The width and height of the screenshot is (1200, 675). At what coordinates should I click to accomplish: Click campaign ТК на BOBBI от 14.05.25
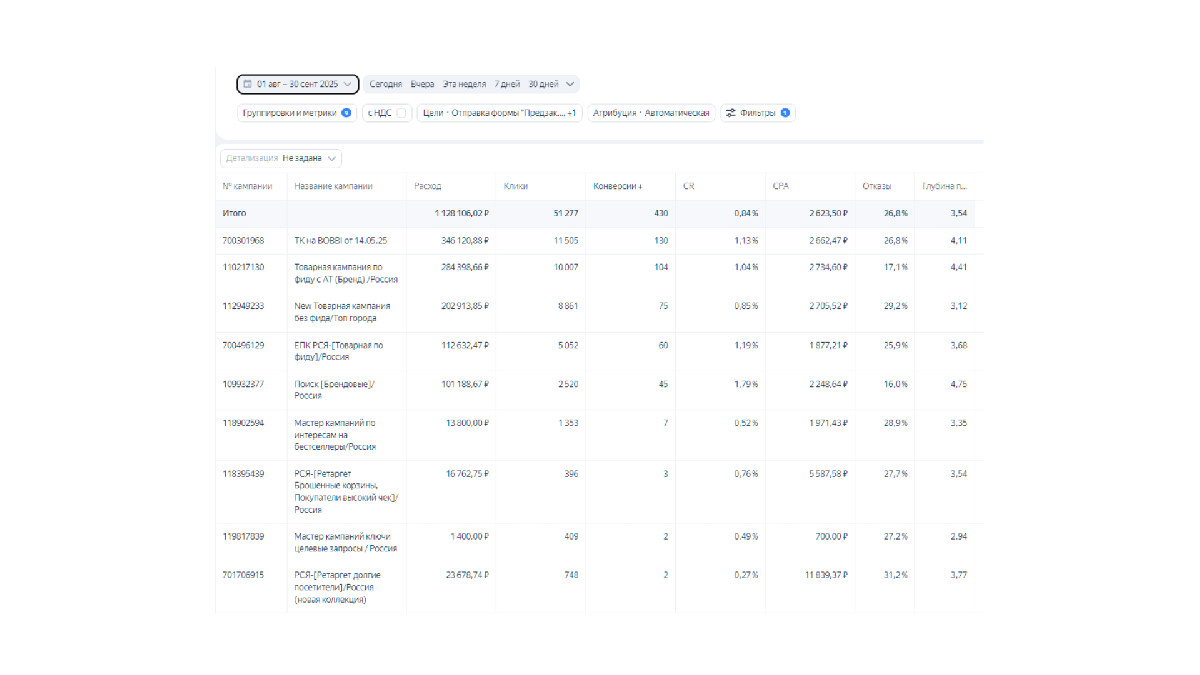point(340,240)
